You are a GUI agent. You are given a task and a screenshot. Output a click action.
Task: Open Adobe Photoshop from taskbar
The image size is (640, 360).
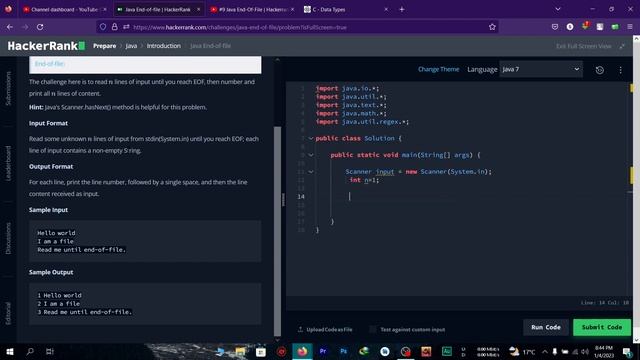coord(343,351)
